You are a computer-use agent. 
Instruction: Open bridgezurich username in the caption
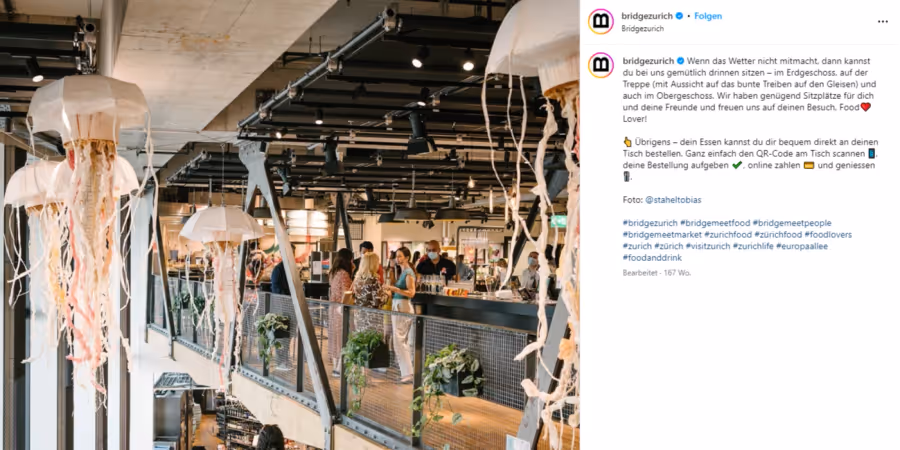(648, 61)
